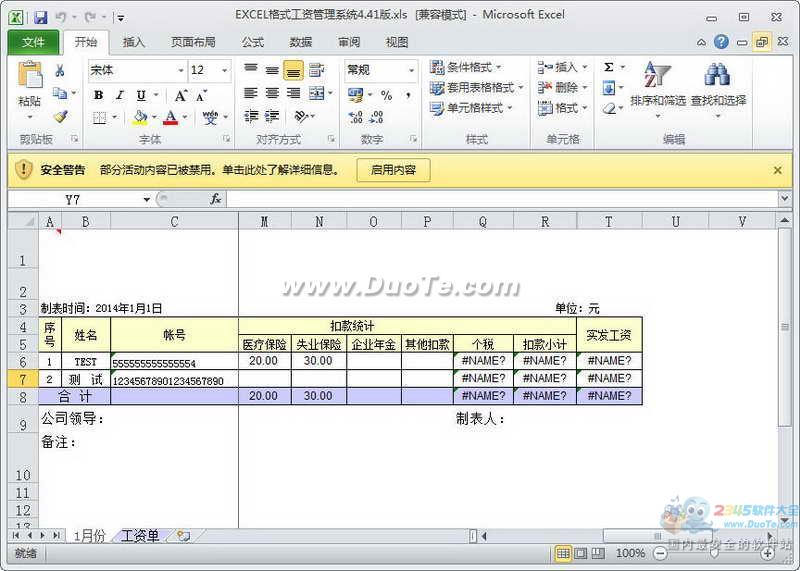Click the Save icon in quick access toolbar
Screen dimensions: 800x571
[41, 17]
